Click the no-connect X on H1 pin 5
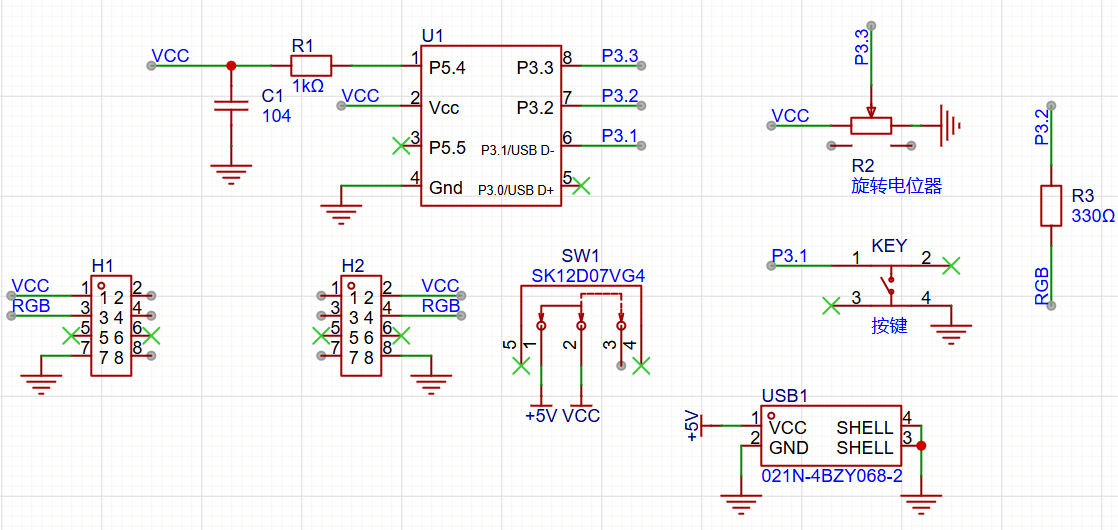 pyautogui.click(x=71, y=335)
